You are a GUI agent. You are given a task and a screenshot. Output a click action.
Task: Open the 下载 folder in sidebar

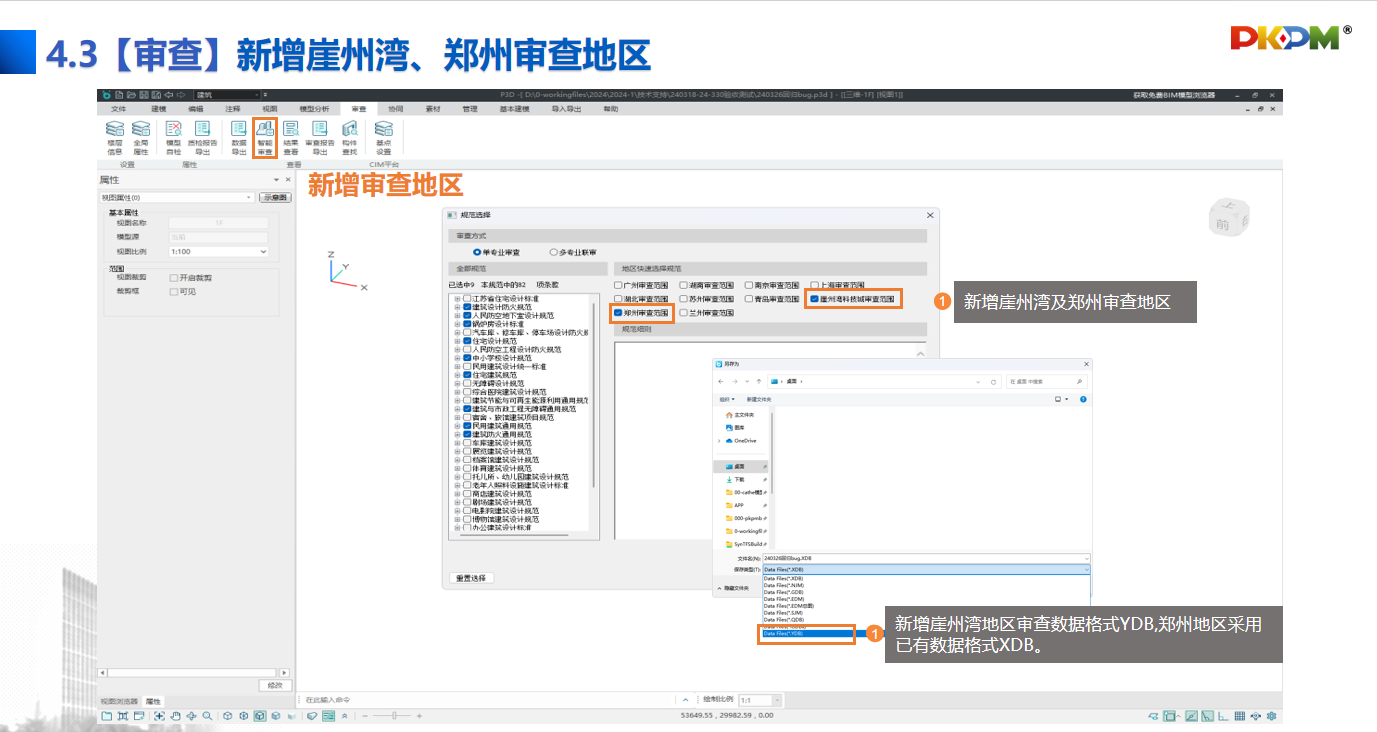click(735, 479)
